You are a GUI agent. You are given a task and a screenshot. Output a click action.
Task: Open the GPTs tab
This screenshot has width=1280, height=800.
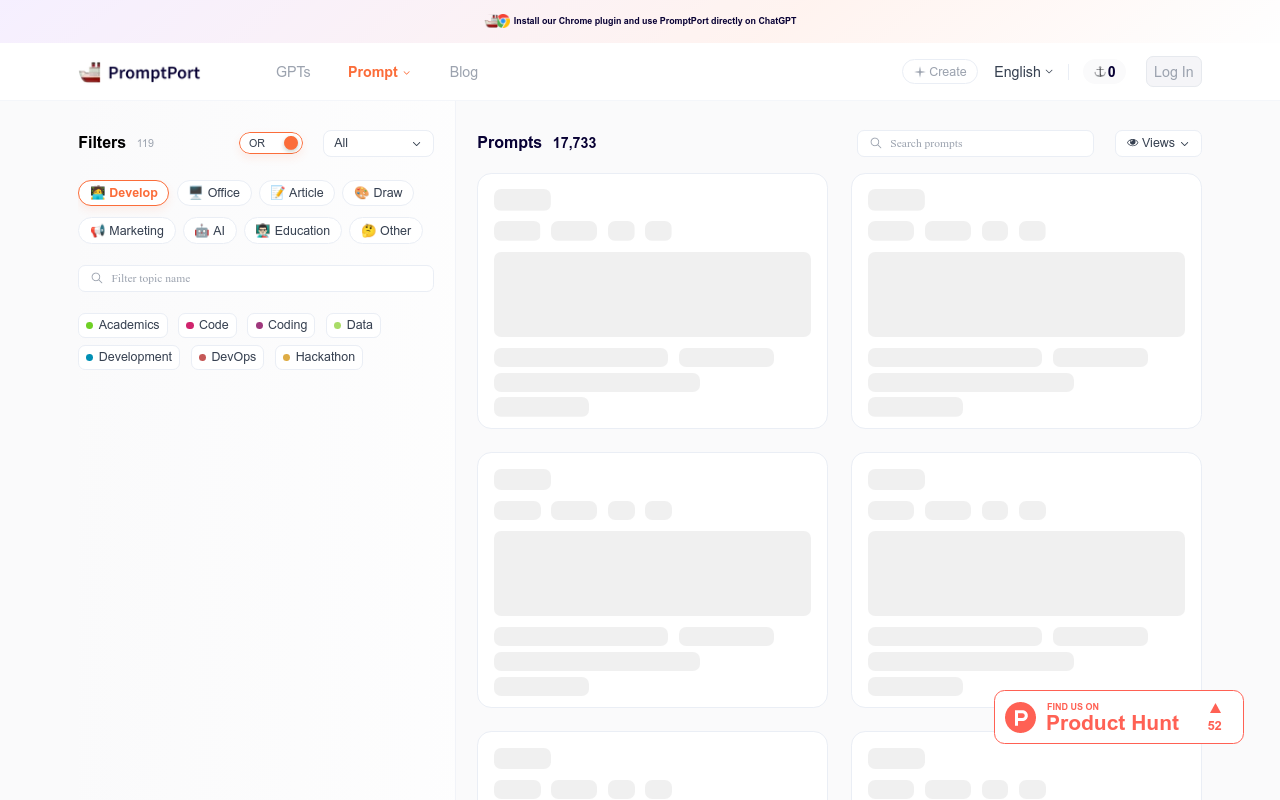point(293,72)
